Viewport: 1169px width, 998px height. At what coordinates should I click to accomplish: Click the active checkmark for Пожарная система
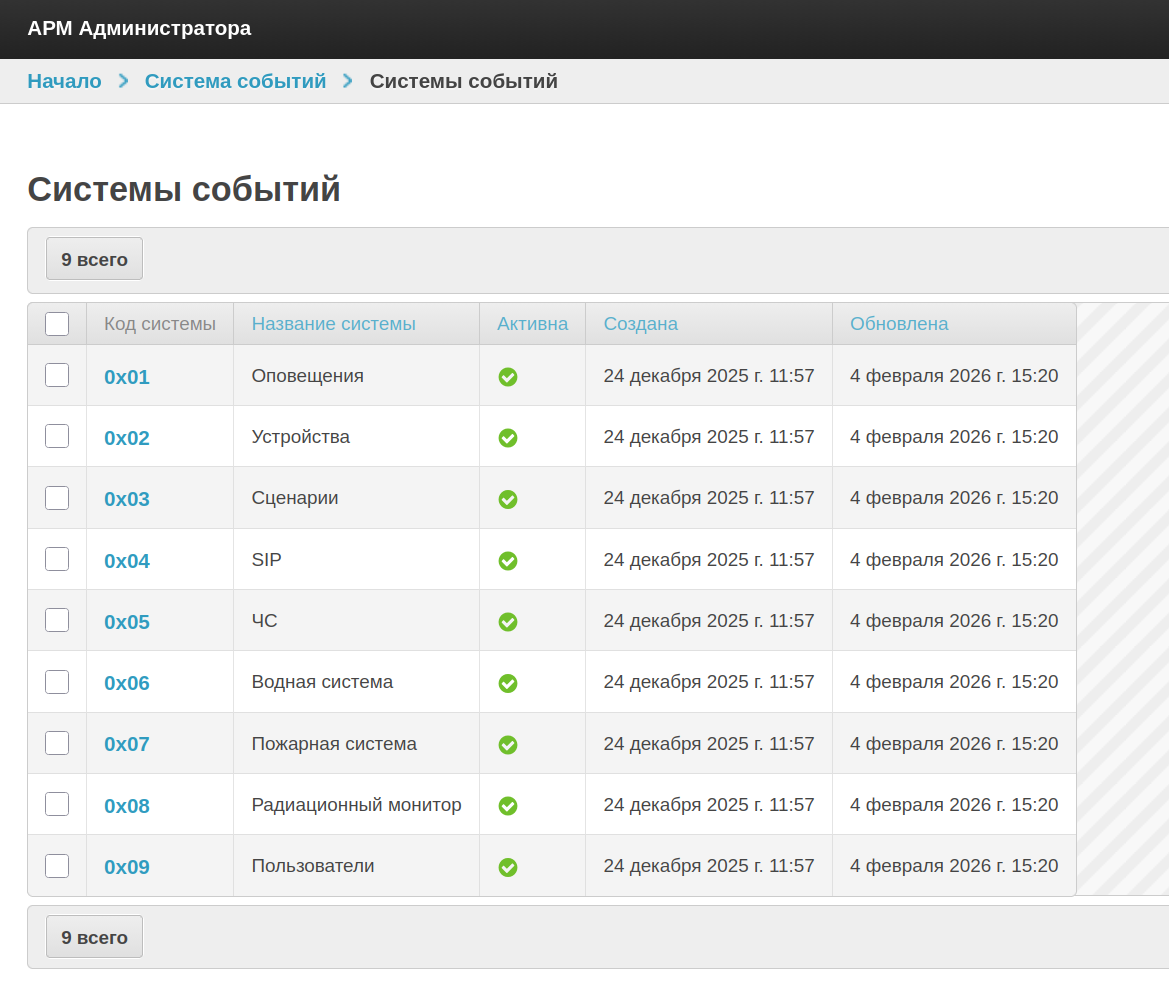[508, 745]
